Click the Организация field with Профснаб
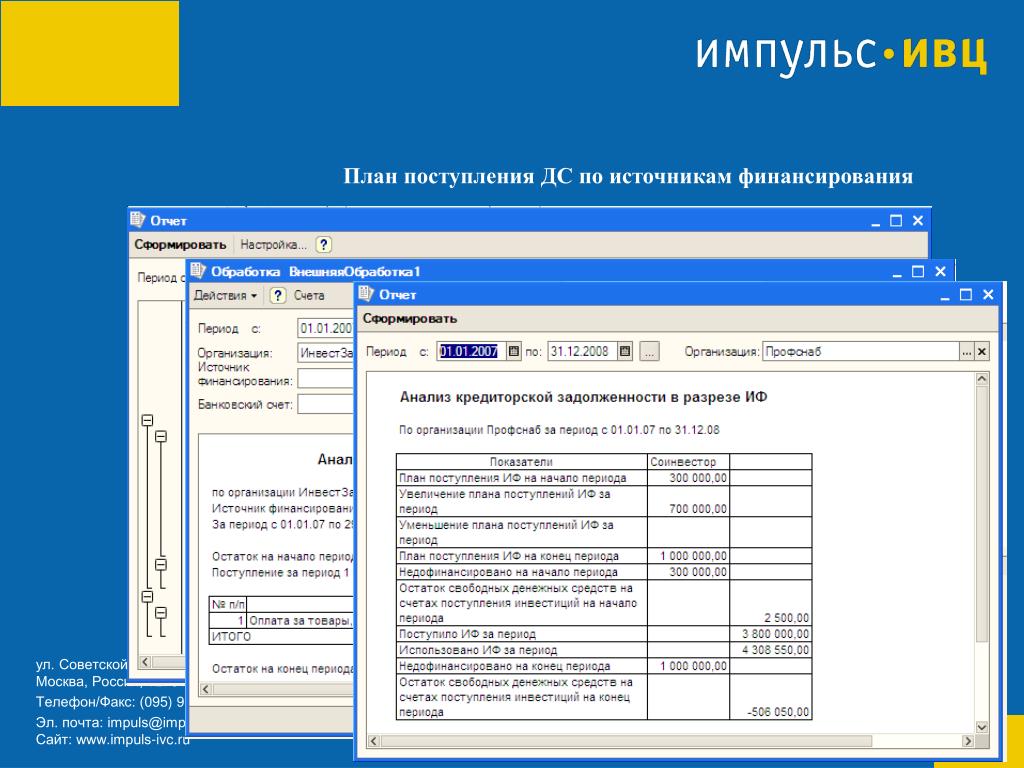1024x768 pixels. [x=861, y=351]
